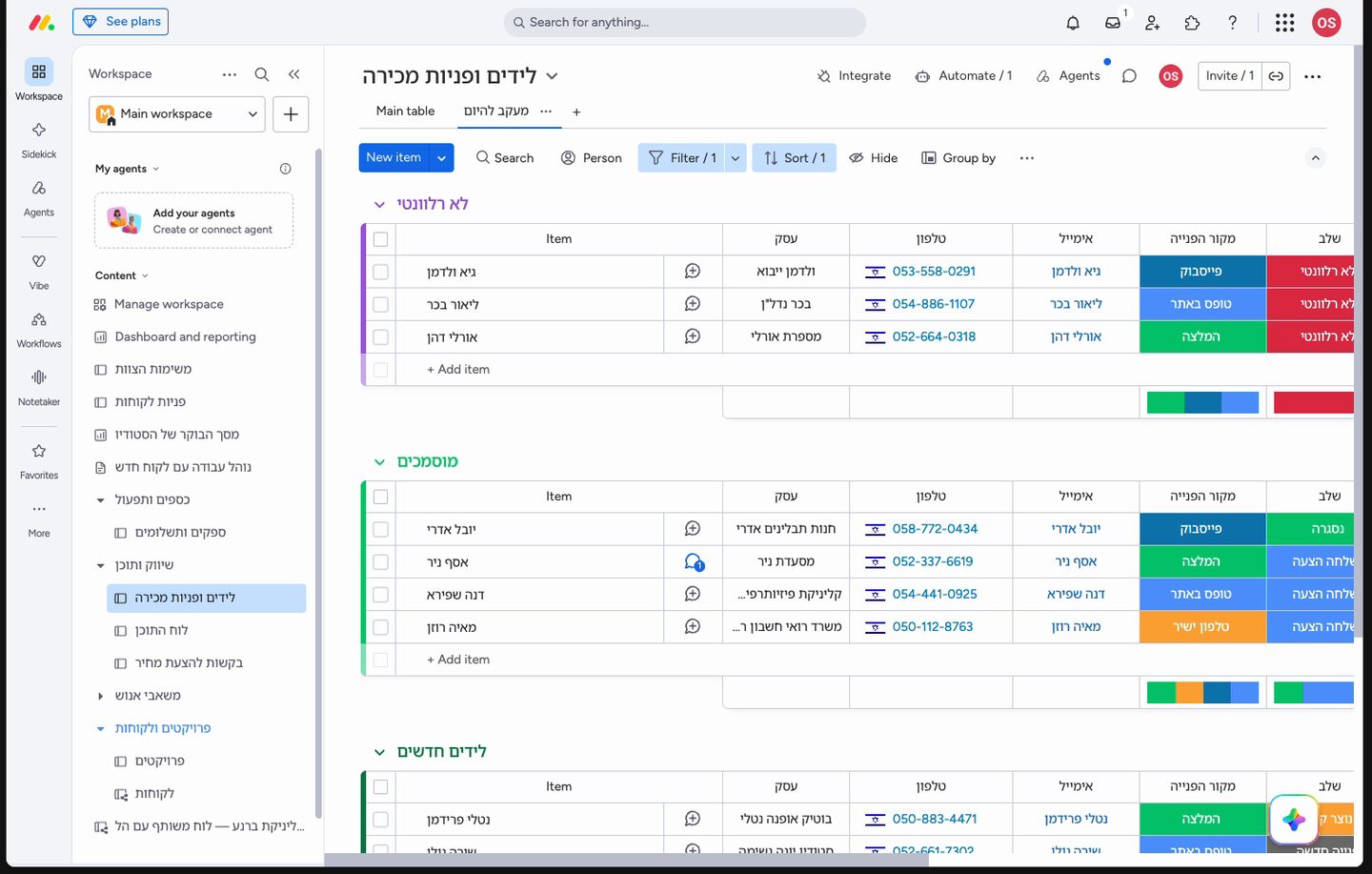Select all items in לא רלוונטי group
This screenshot has height=874, width=1372.
click(380, 239)
